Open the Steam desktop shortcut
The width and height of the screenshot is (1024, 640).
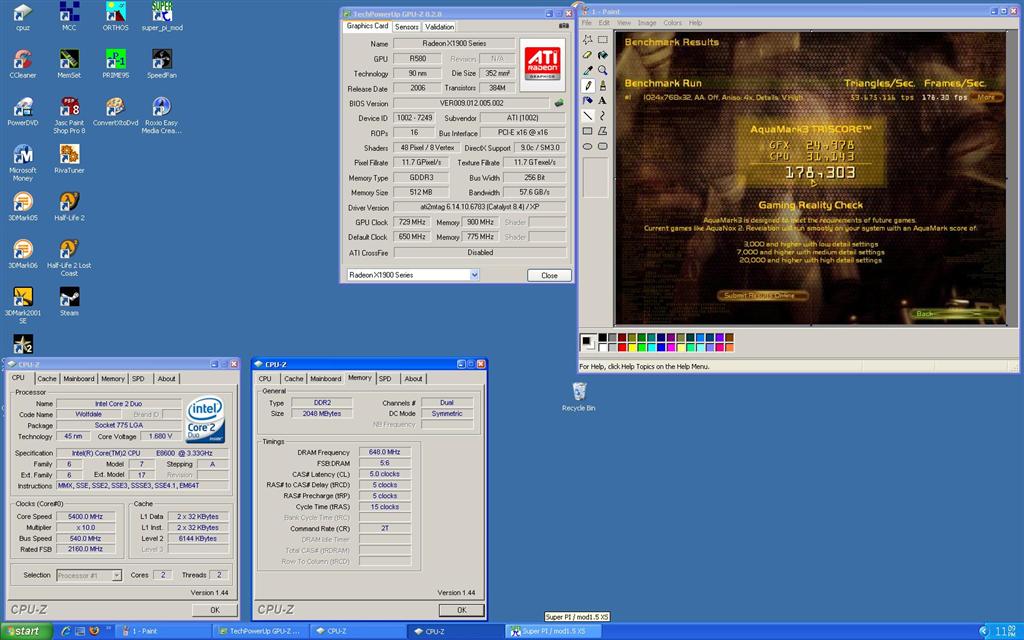[x=69, y=302]
